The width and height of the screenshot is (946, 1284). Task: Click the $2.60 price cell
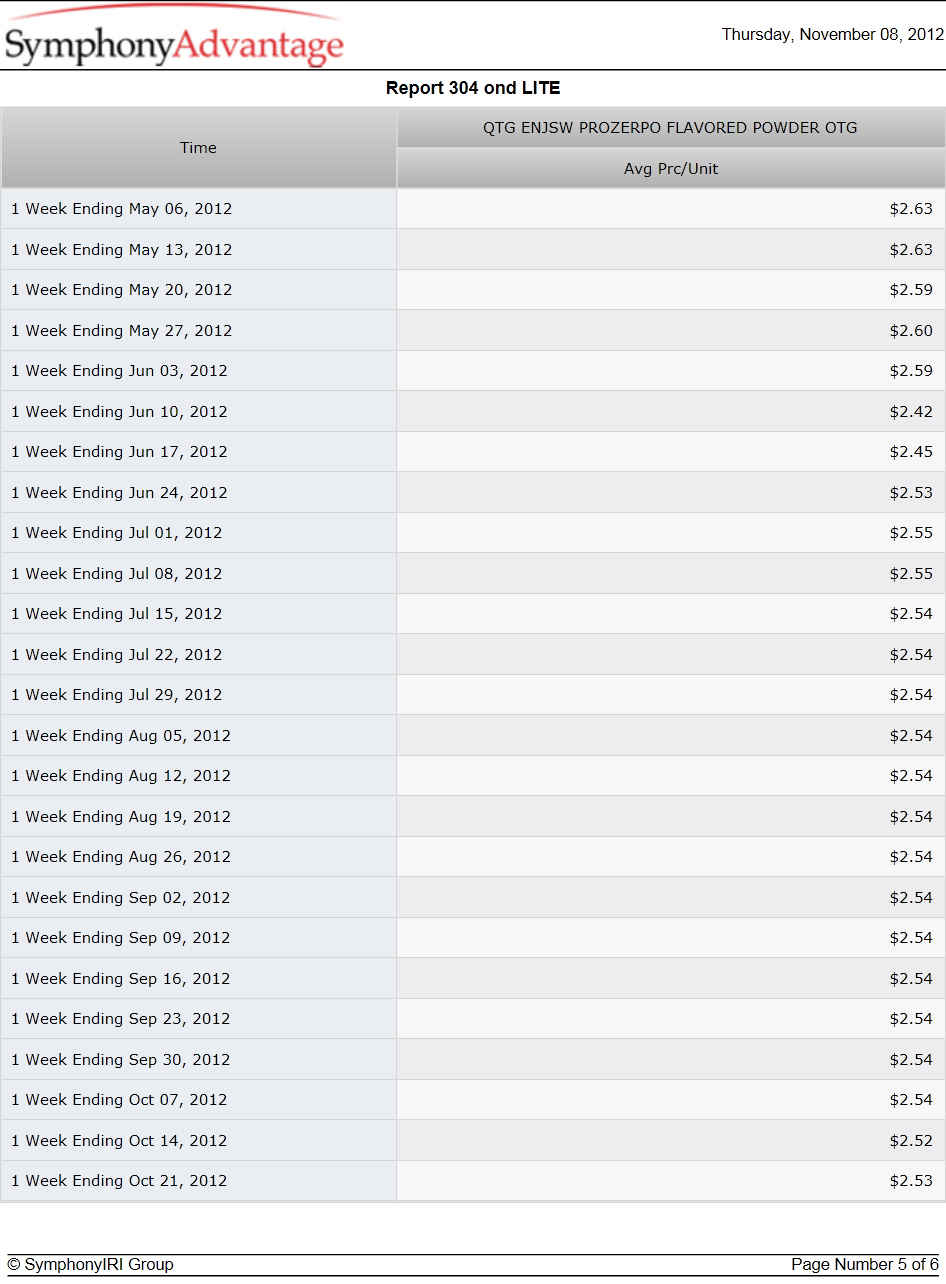pos(671,331)
